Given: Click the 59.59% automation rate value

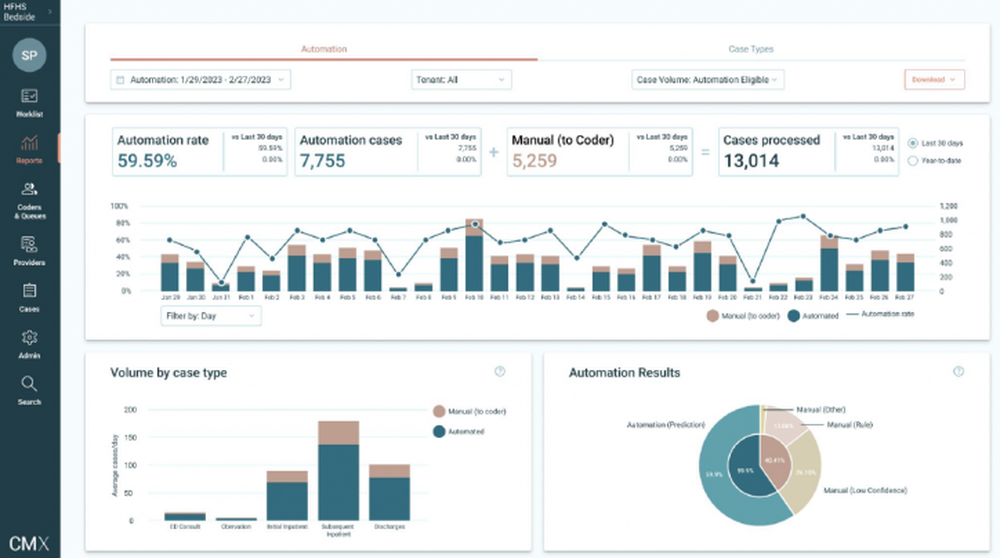Looking at the screenshot, I should pyautogui.click(x=147, y=161).
